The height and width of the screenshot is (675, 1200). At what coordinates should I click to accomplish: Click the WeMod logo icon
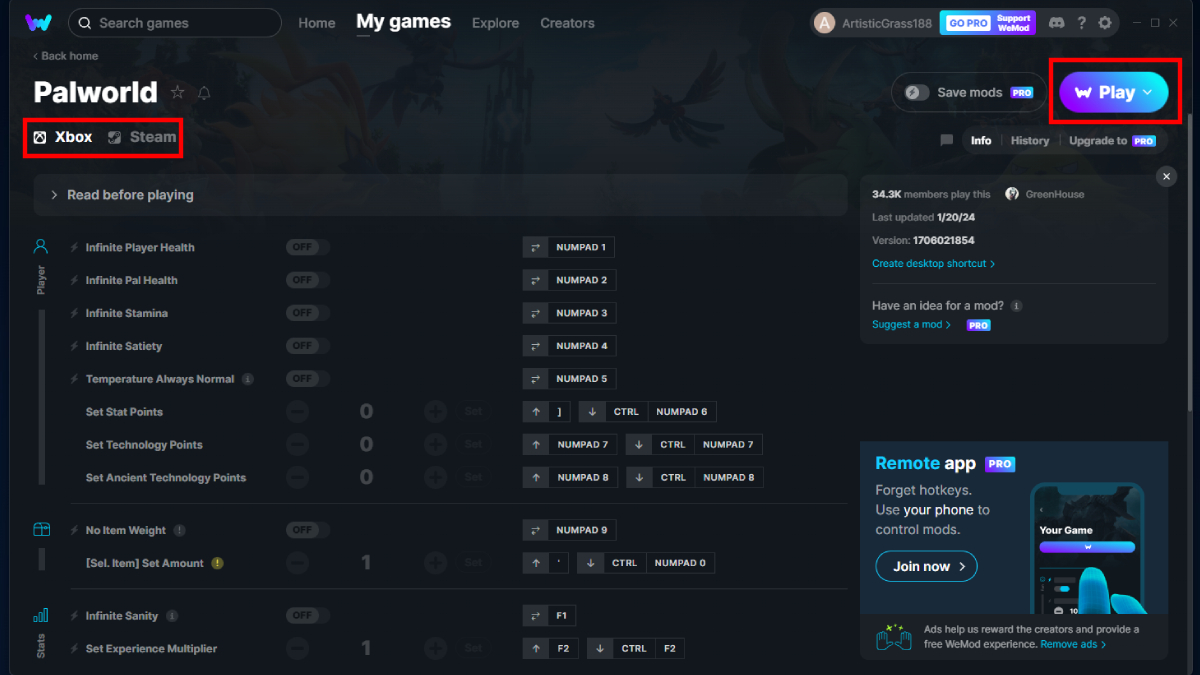tap(38, 23)
